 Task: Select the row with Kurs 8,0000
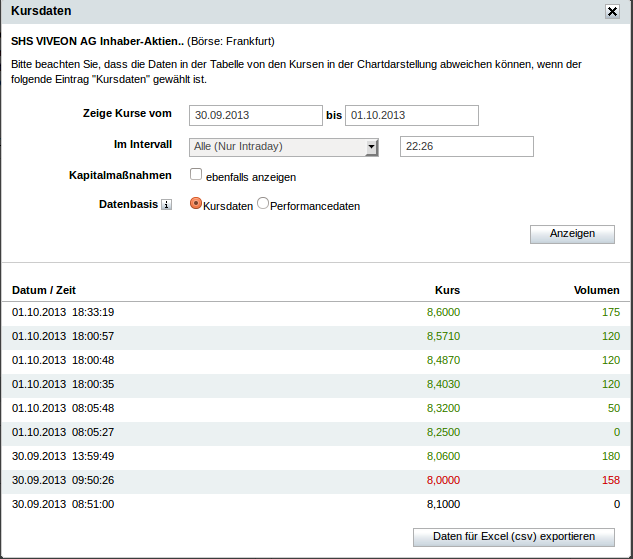[316, 480]
